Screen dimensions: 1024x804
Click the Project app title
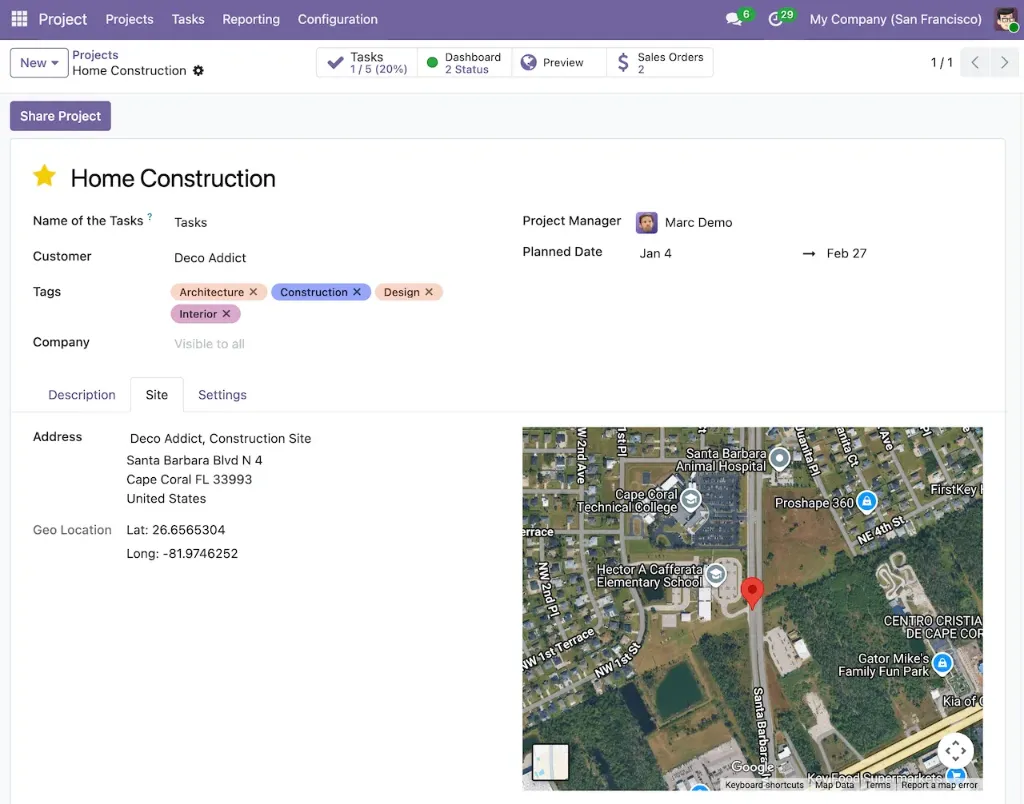click(63, 20)
